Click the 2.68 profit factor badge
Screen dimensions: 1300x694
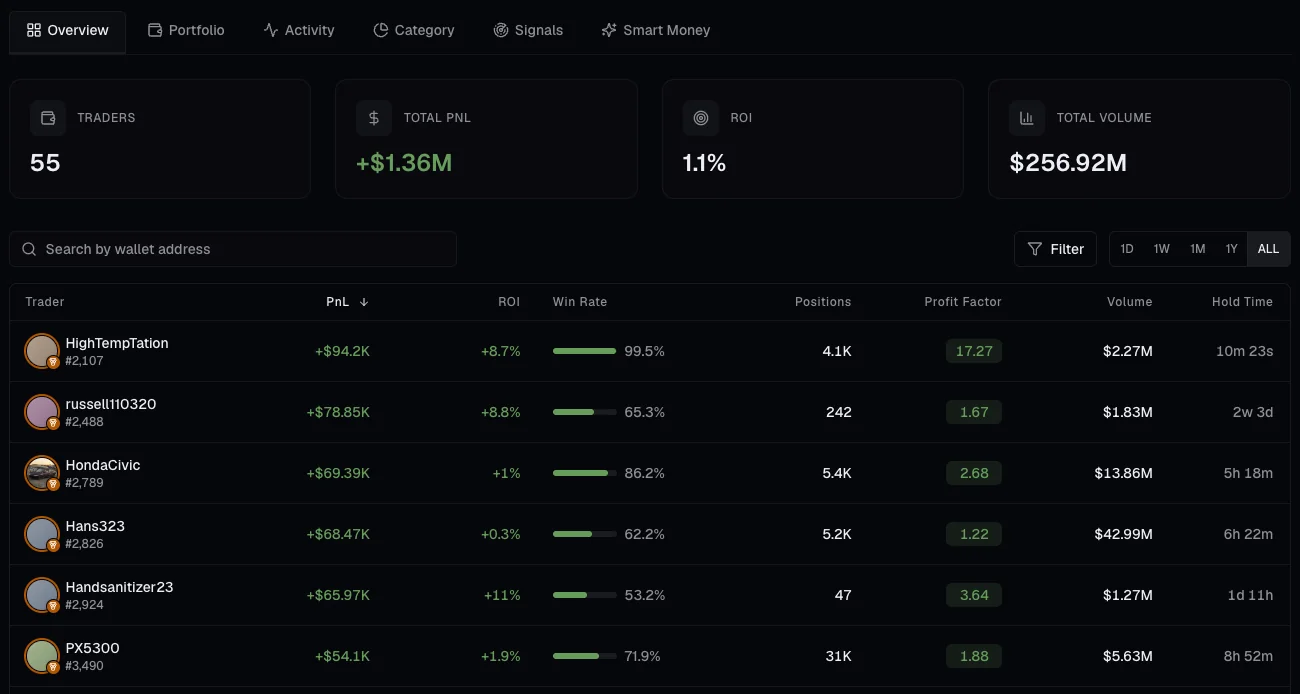click(974, 473)
